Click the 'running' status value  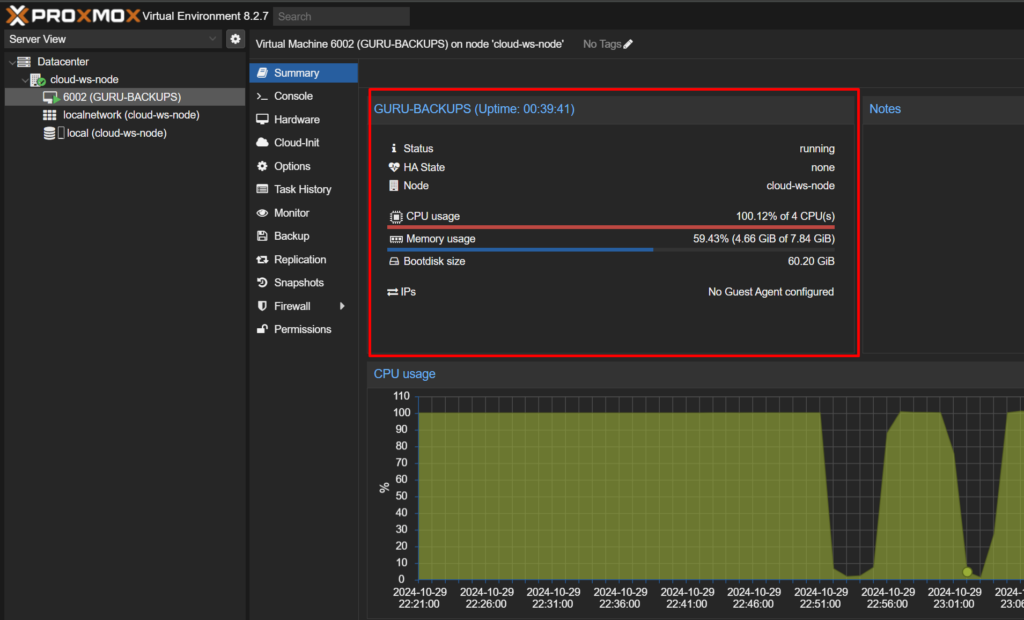817,148
